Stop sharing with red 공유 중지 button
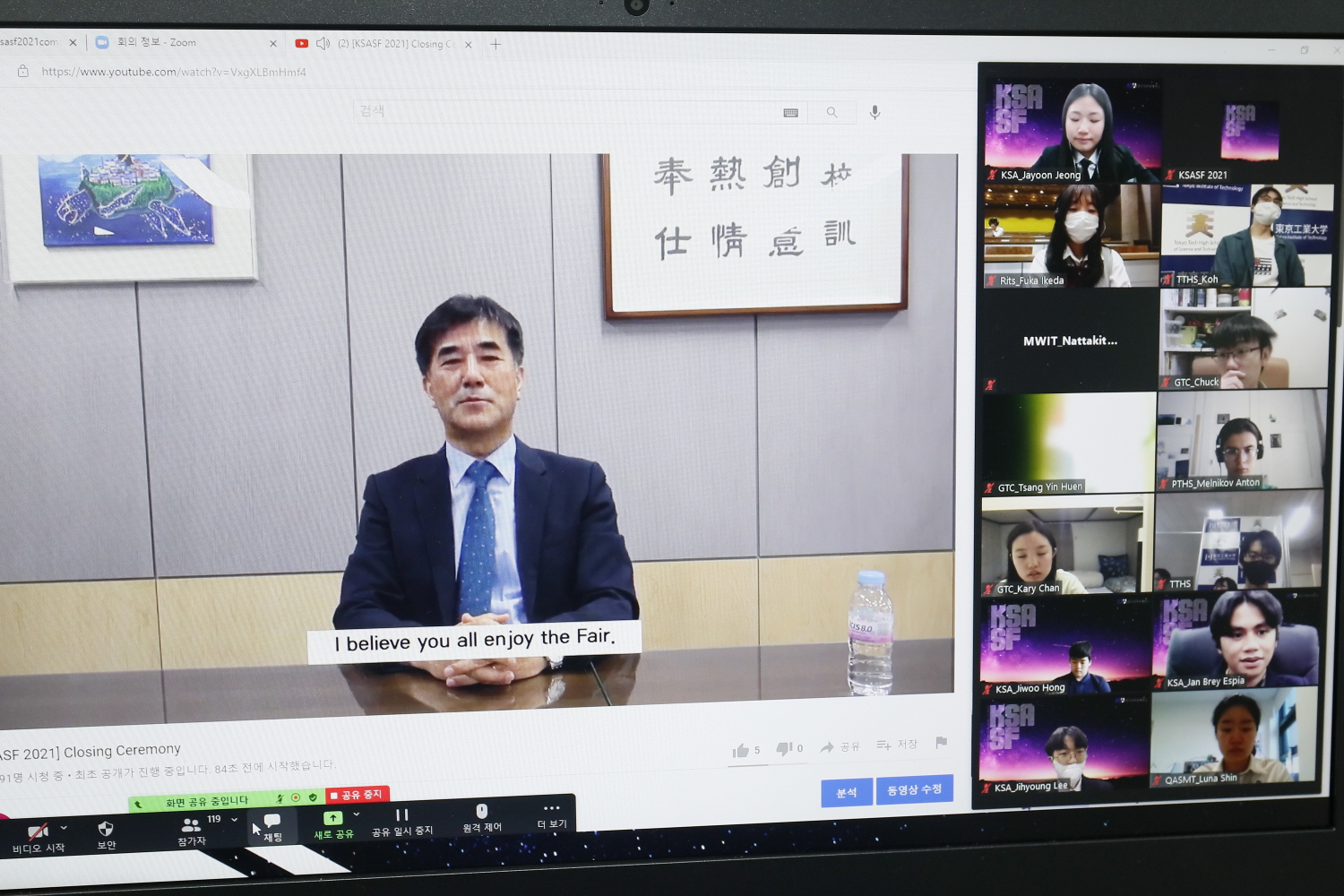1344x896 pixels. 357,795
